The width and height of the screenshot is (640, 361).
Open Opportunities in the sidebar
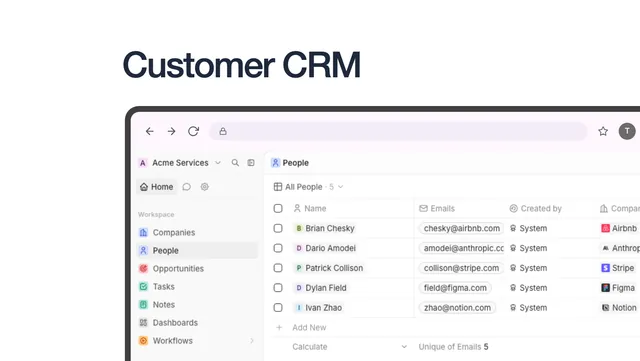[198, 268]
